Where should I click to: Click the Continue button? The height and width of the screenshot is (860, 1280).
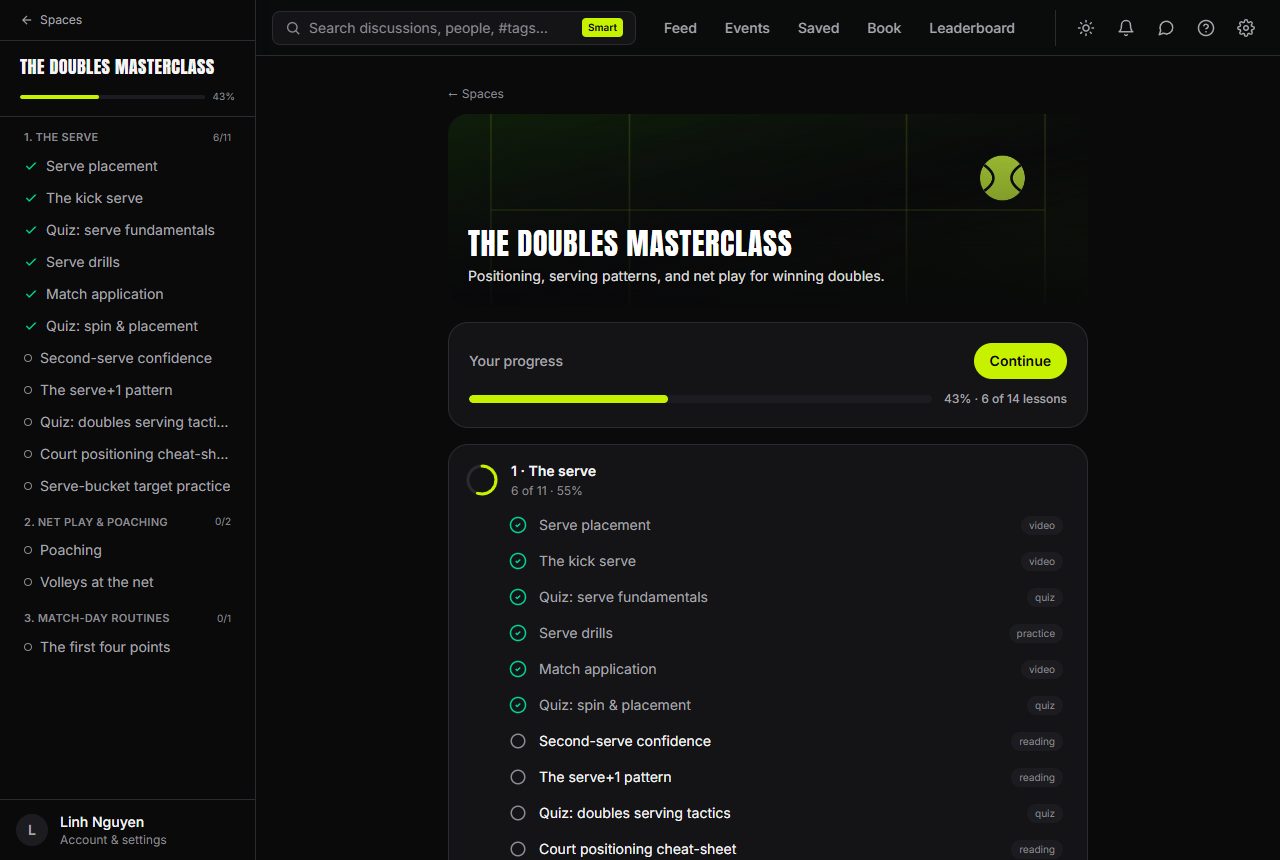click(1020, 361)
